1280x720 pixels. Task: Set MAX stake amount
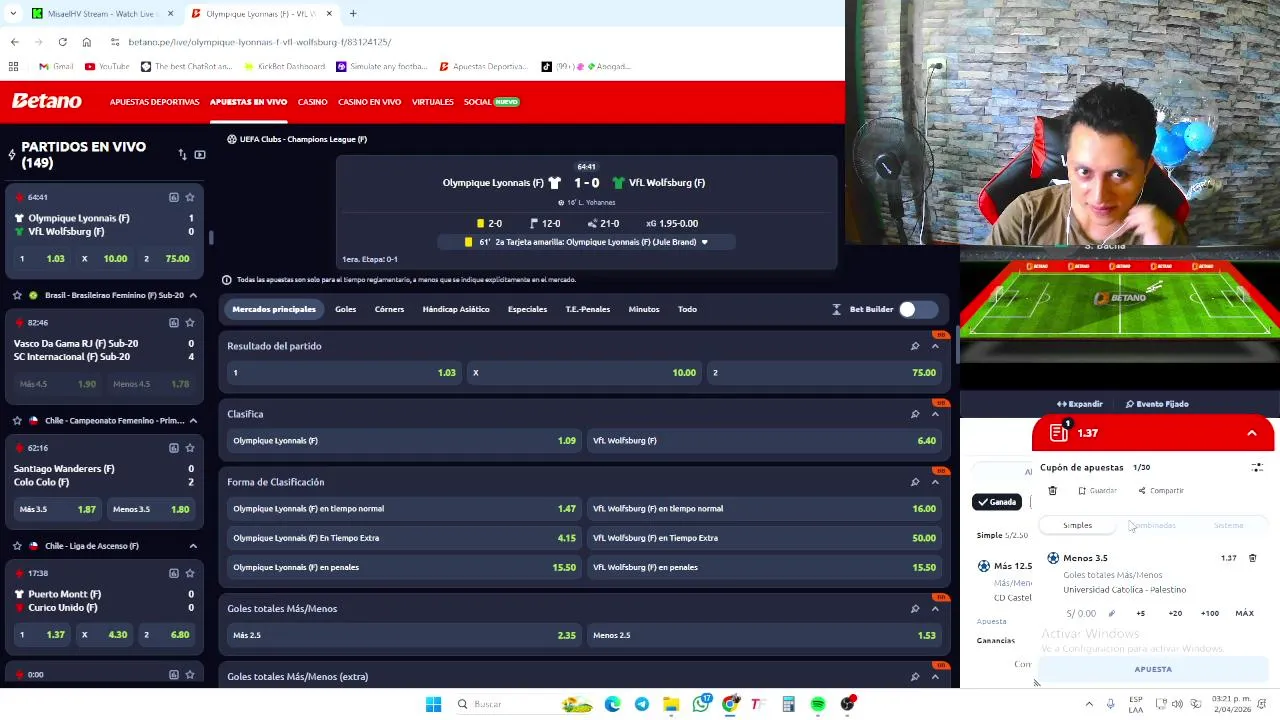tap(1244, 613)
